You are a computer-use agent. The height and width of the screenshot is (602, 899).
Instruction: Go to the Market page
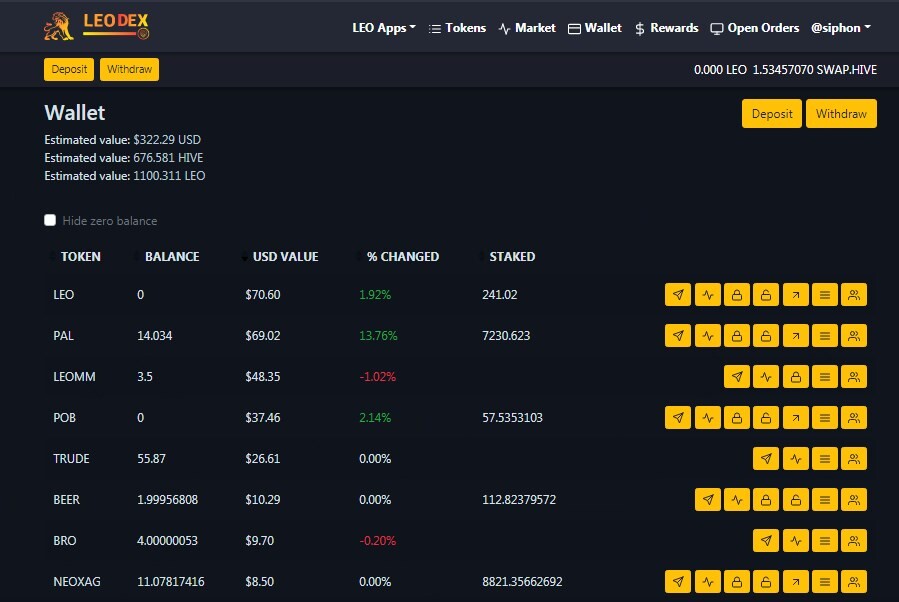pos(527,28)
